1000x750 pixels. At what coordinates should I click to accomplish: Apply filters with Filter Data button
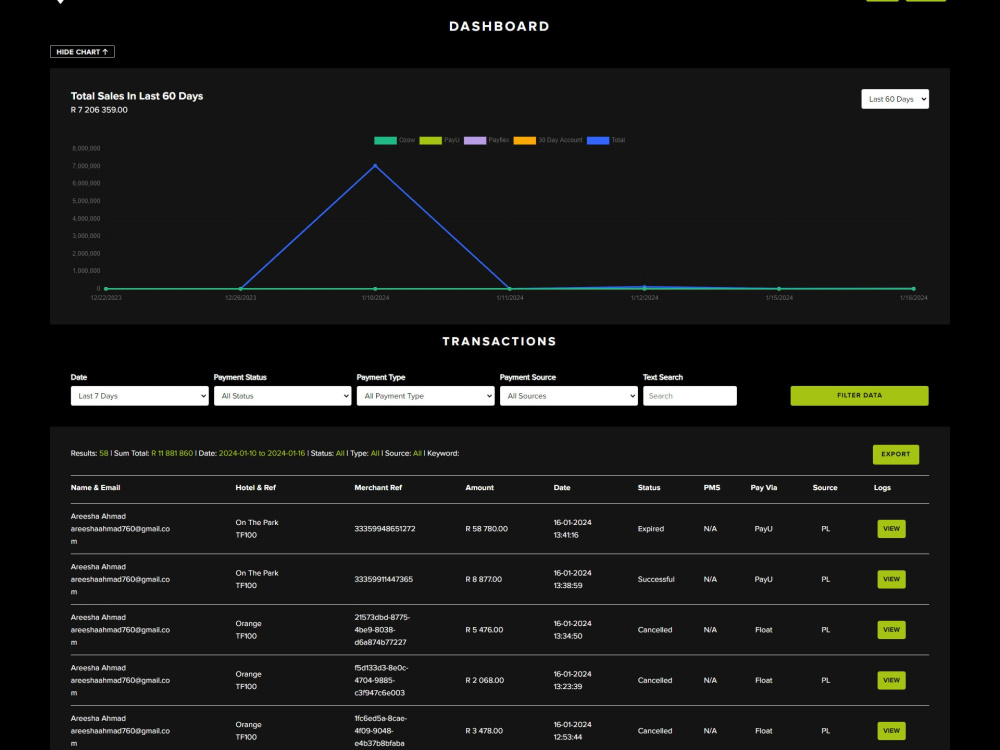pos(859,395)
